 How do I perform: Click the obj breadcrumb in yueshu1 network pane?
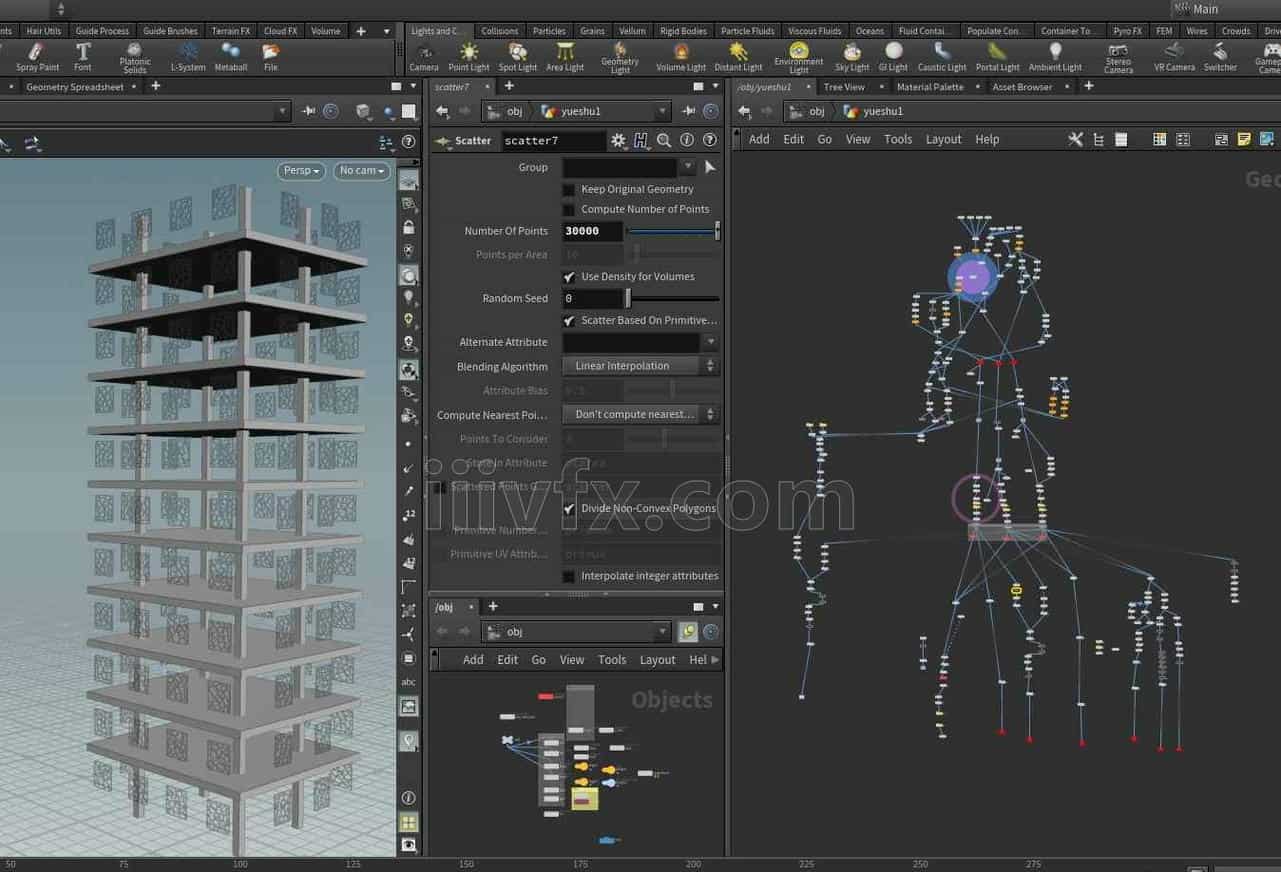pos(817,111)
